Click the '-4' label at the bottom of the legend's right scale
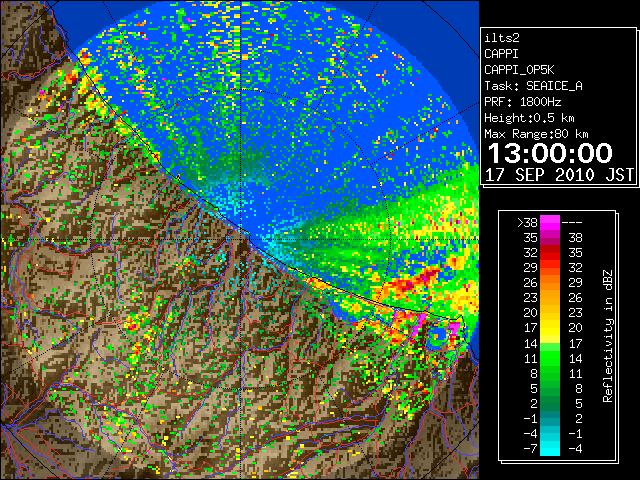 pyautogui.click(x=575, y=449)
